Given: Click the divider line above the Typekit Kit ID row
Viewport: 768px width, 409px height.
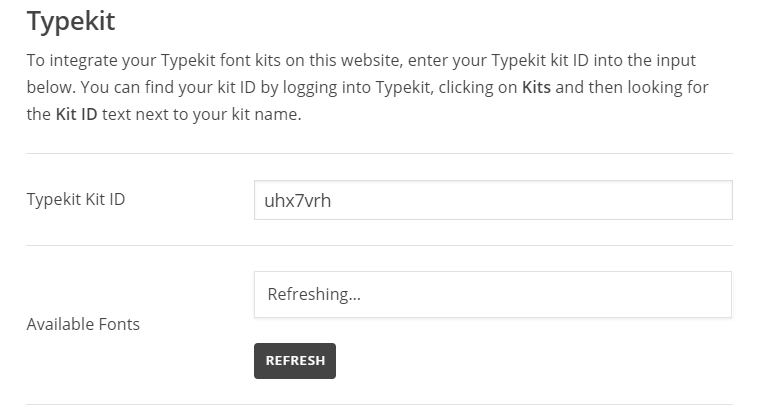Looking at the screenshot, I should [379, 154].
